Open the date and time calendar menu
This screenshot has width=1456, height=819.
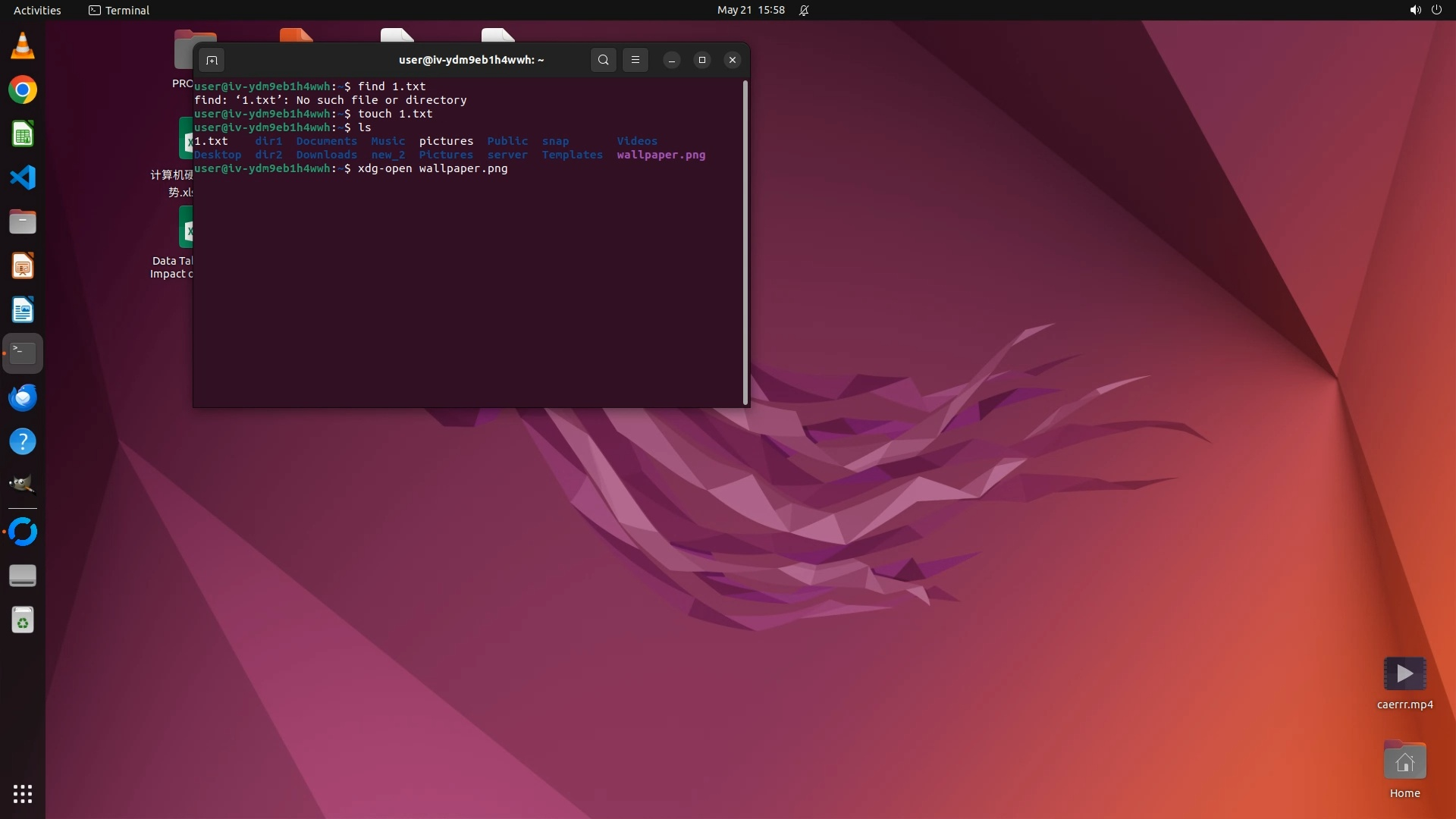[x=750, y=10]
